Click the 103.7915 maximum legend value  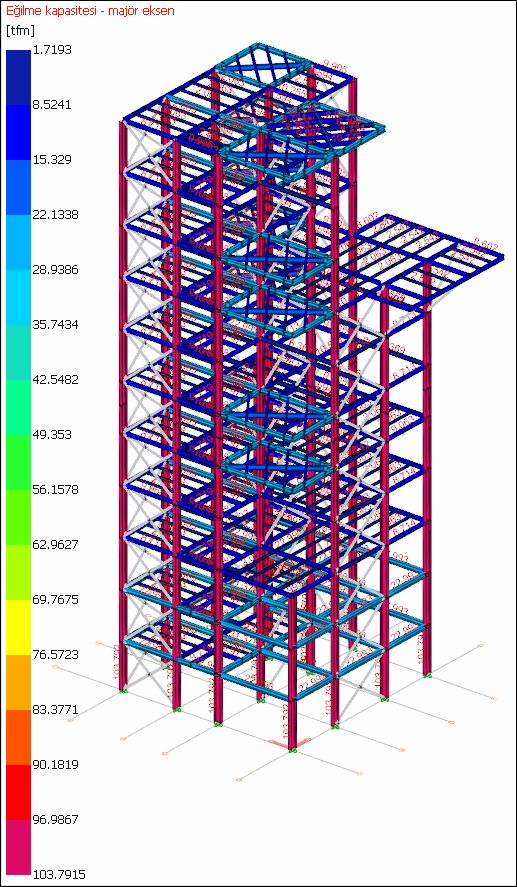point(59,874)
